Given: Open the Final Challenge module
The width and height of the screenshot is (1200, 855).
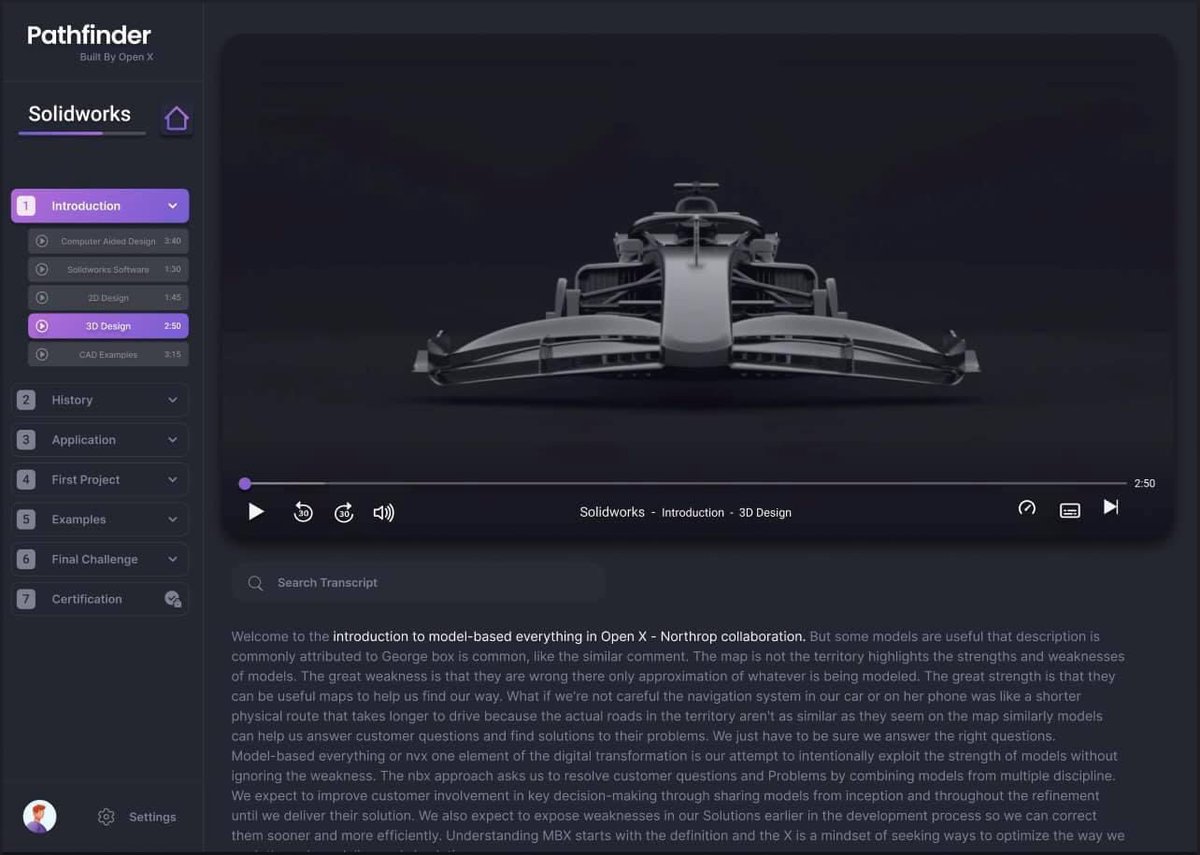Looking at the screenshot, I should click(100, 559).
